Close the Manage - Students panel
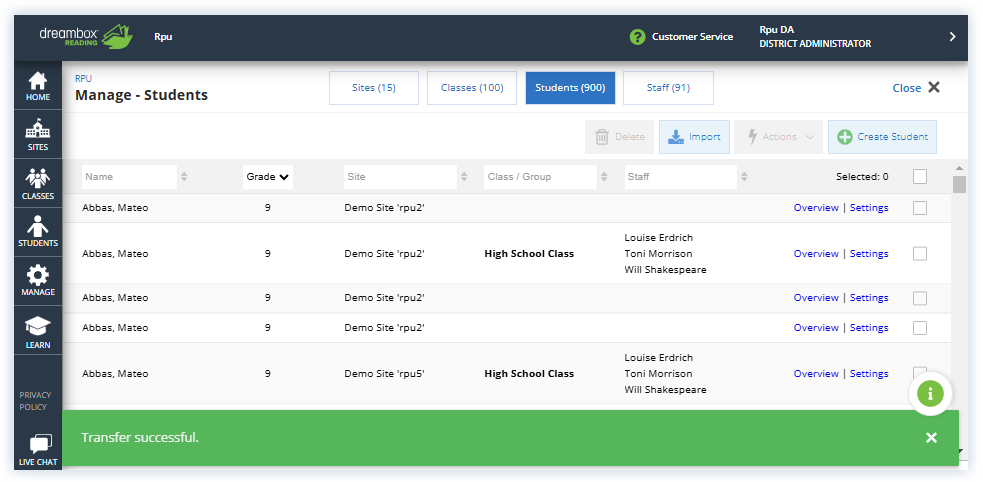The image size is (983, 482). pos(916,88)
